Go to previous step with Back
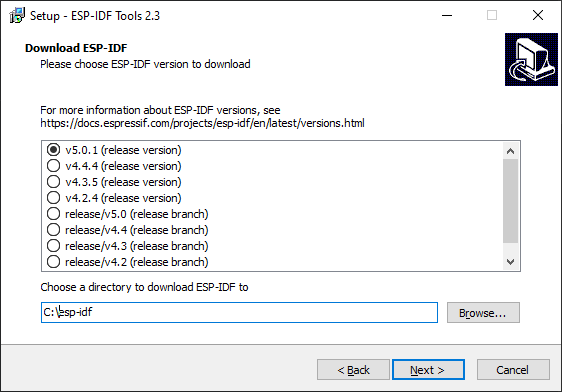The image size is (562, 392). point(353,369)
